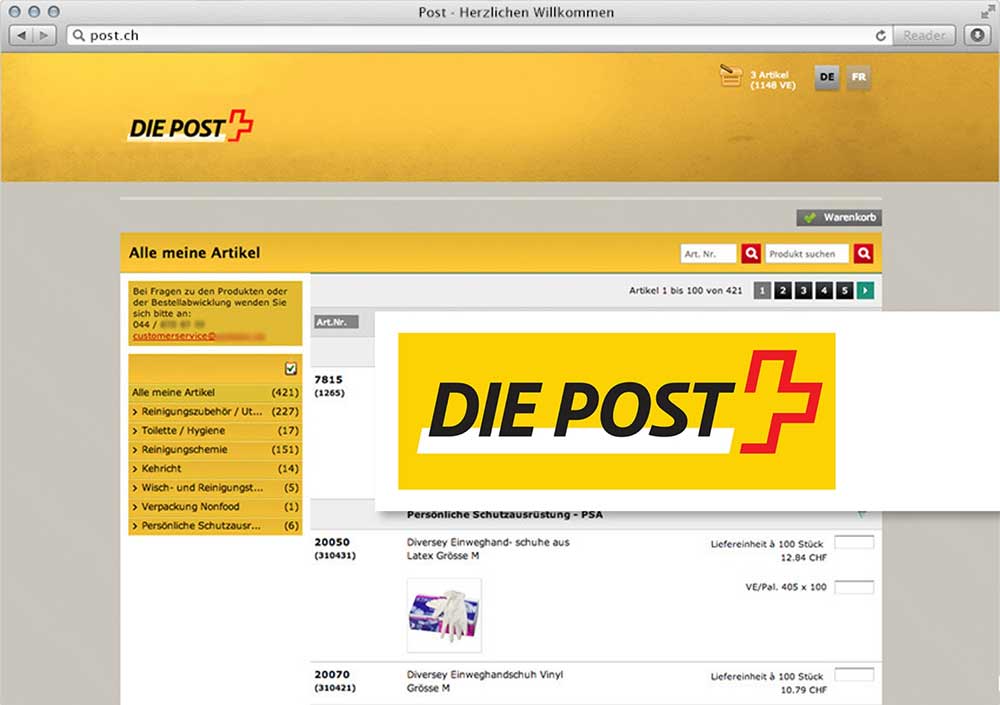1000x705 pixels.
Task: Click the Reader button in the address bar
Action: [924, 35]
